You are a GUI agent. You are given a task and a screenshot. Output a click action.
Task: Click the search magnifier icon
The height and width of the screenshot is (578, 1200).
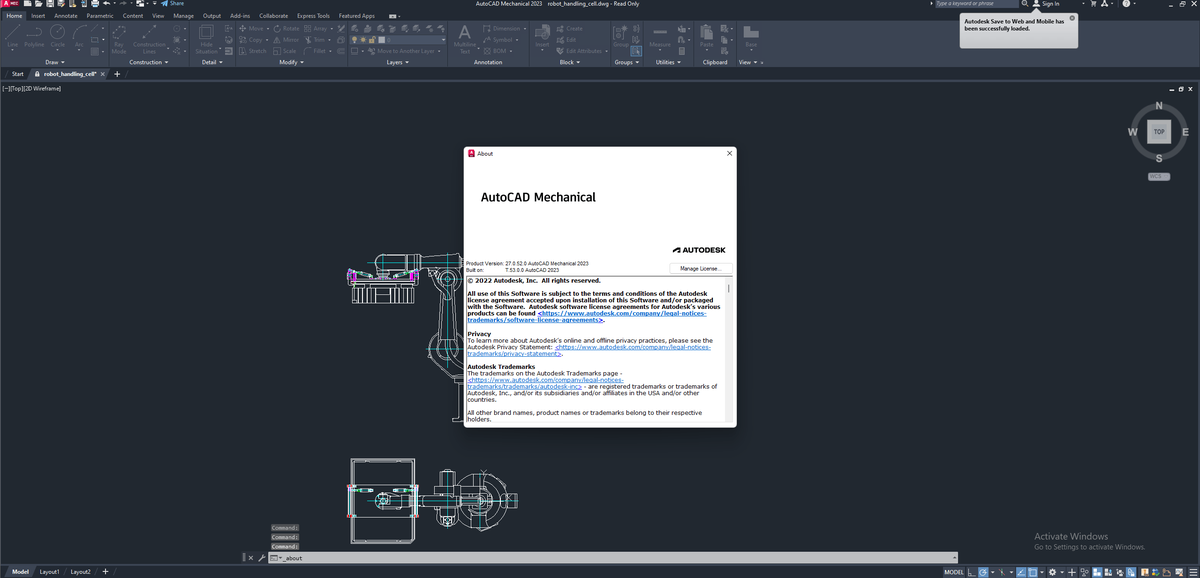(1023, 4)
